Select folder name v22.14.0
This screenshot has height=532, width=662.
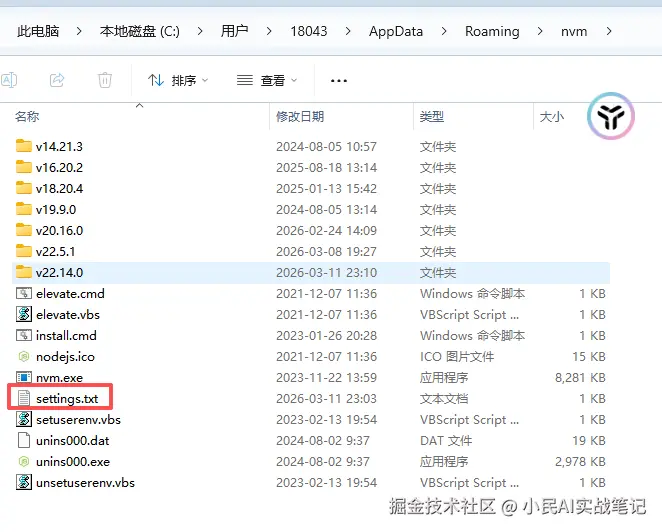[x=60, y=272]
